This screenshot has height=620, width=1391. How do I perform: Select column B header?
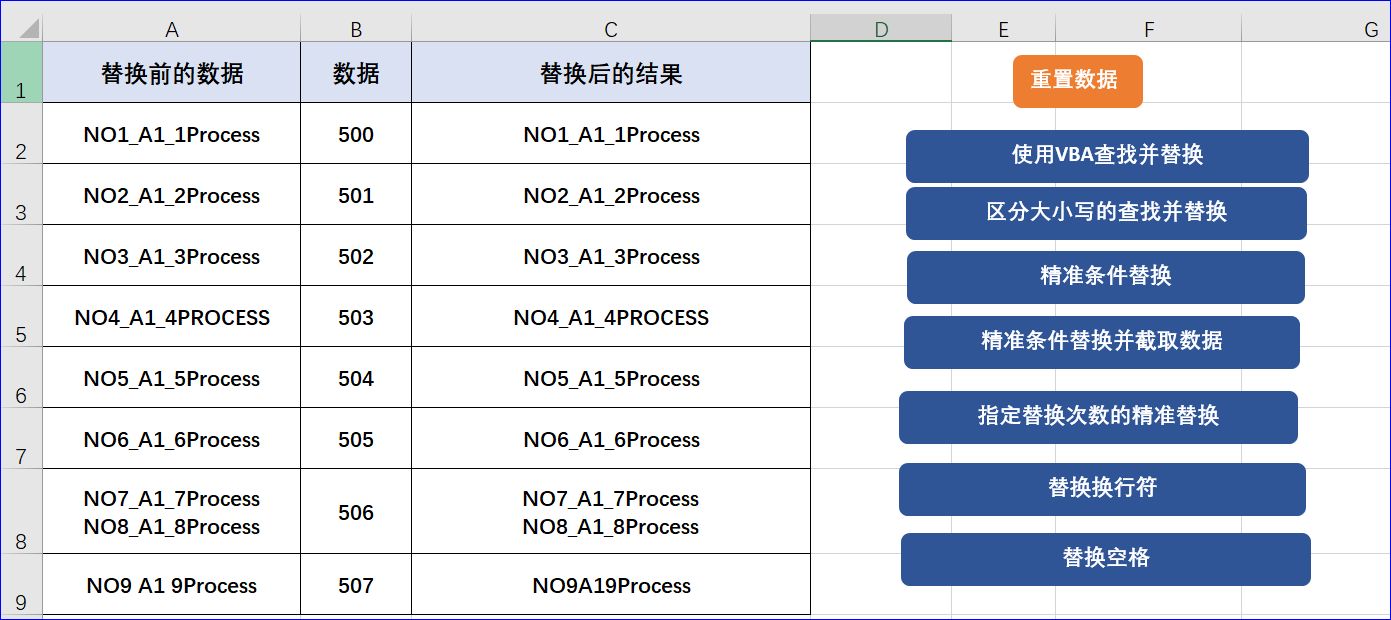coord(356,30)
